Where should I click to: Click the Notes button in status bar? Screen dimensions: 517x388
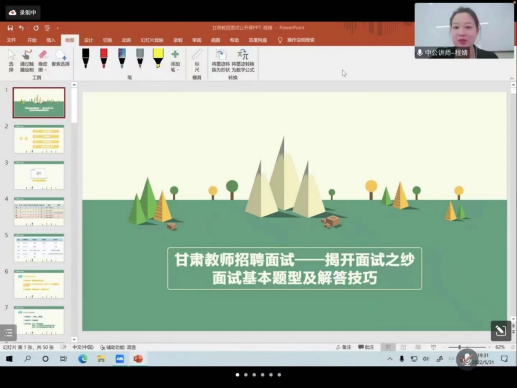tap(343, 347)
